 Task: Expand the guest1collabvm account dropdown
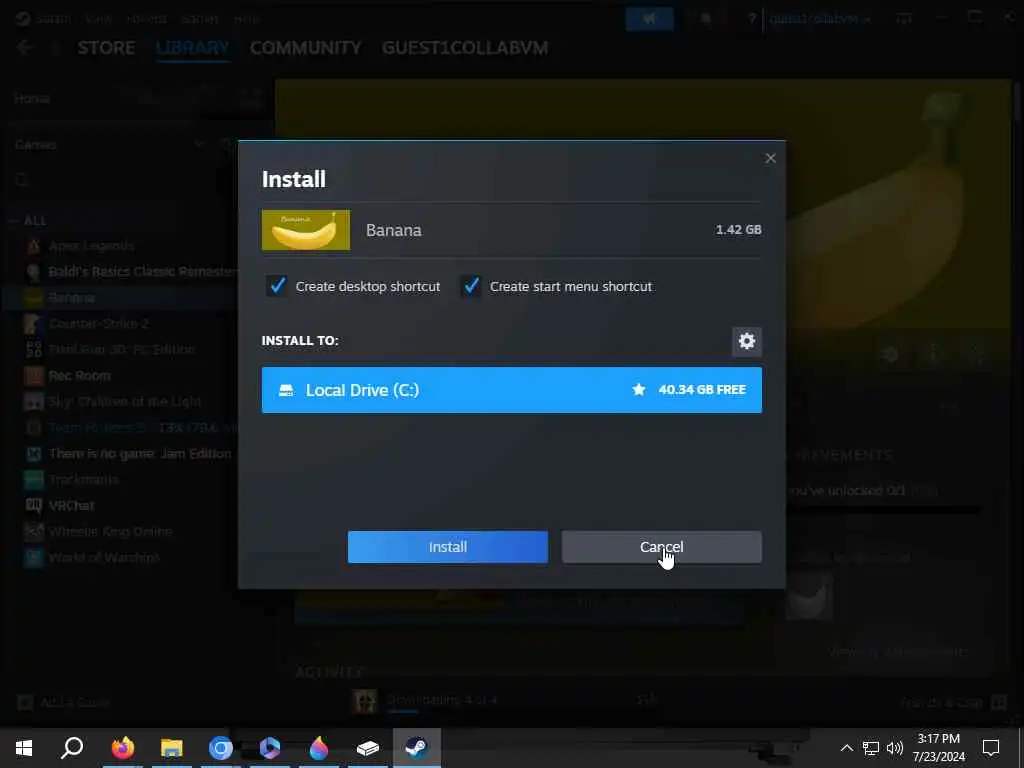[x=820, y=19]
